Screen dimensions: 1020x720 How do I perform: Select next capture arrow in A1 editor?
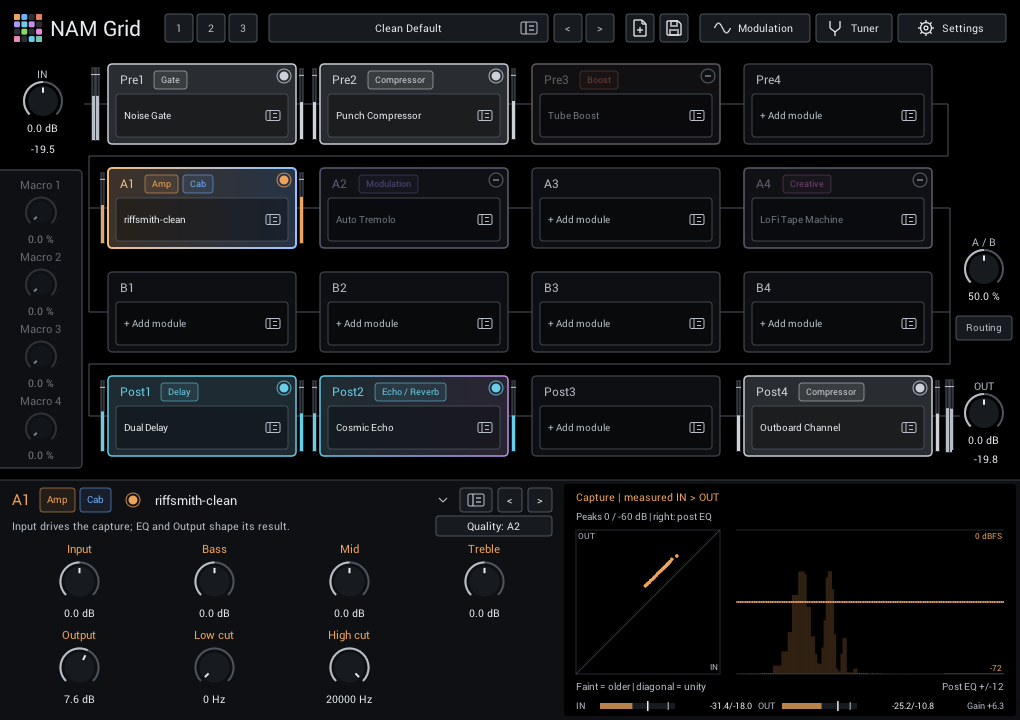click(x=539, y=500)
